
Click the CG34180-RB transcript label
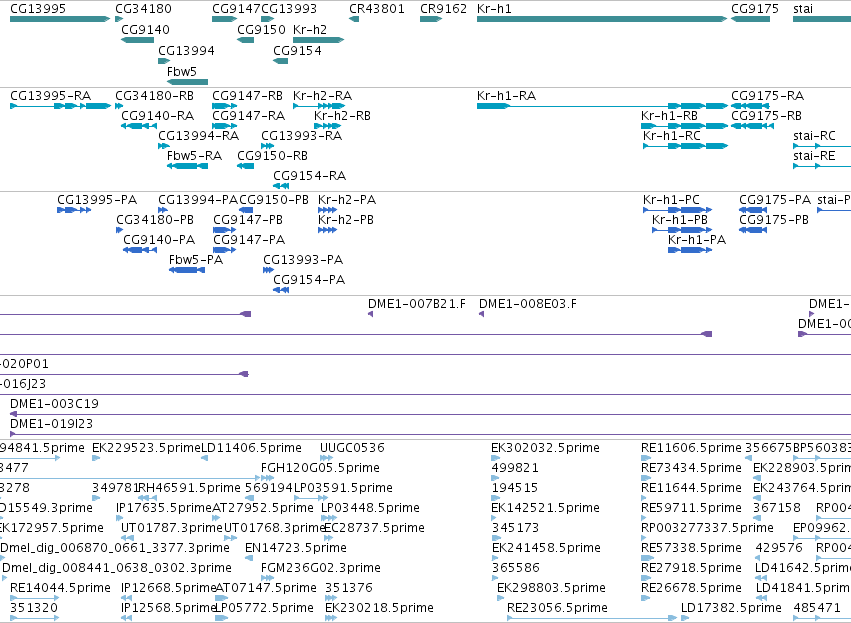(x=155, y=96)
